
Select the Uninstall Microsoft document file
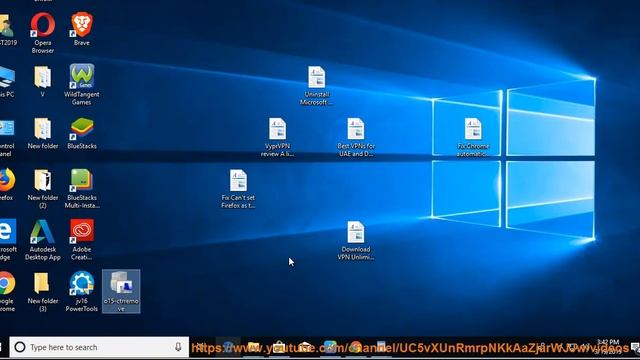pyautogui.click(x=316, y=86)
